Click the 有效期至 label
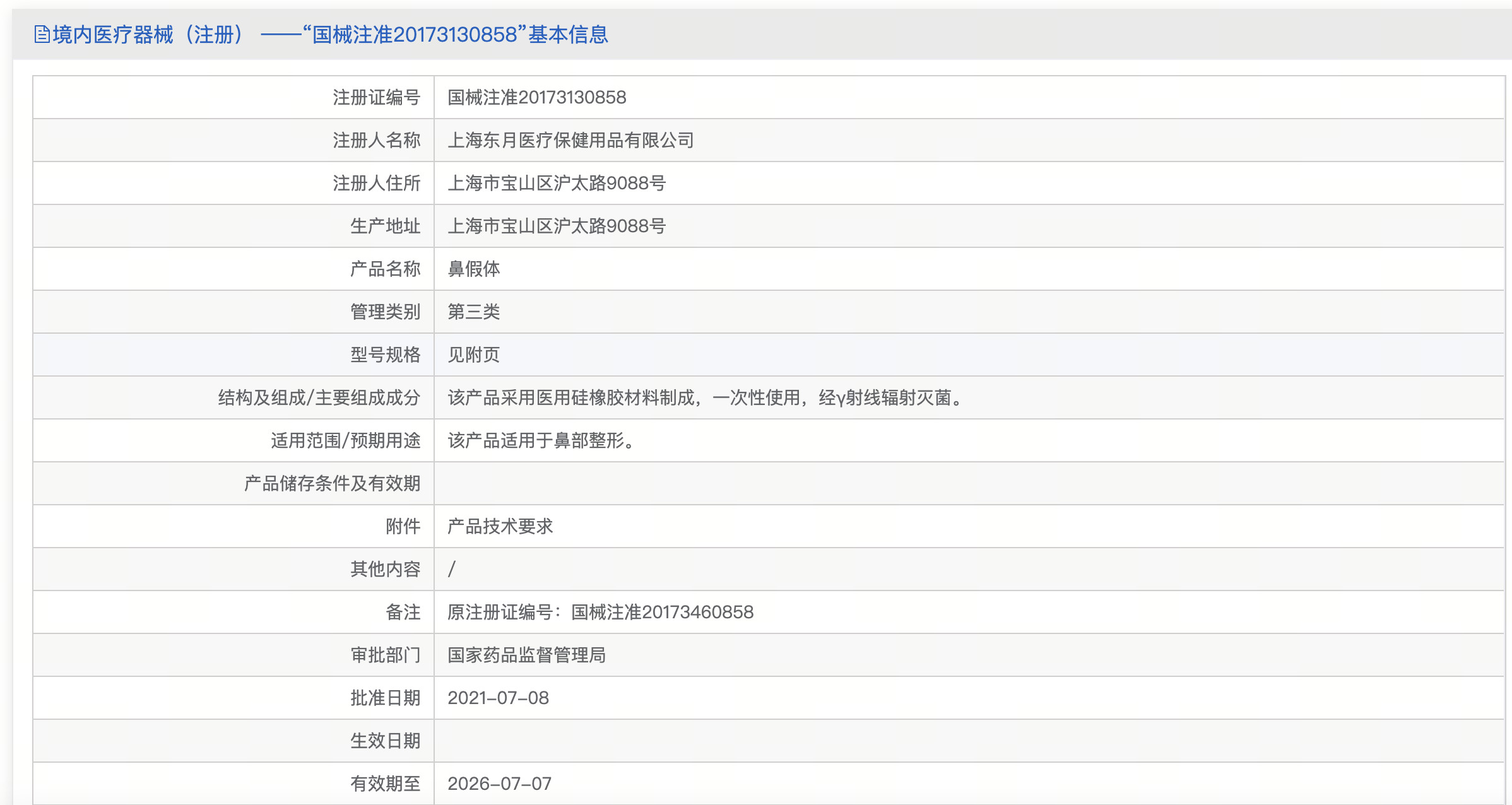The image size is (1512, 805). click(x=386, y=784)
